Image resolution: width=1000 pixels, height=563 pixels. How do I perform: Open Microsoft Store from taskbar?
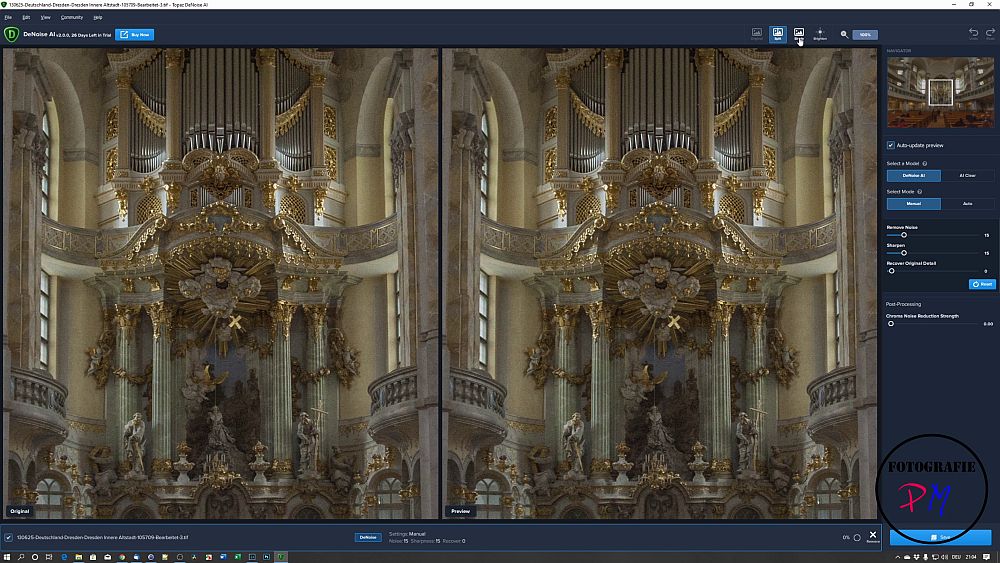93,557
